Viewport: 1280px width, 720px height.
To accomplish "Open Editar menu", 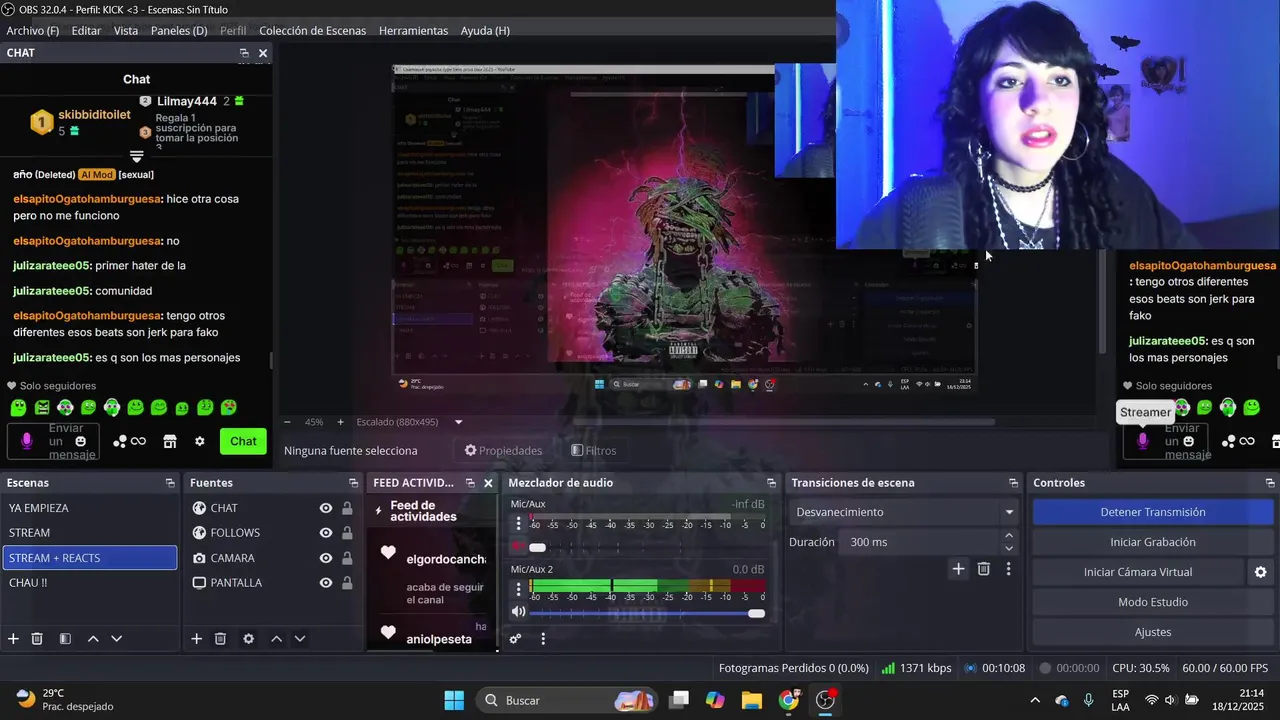I will (86, 31).
